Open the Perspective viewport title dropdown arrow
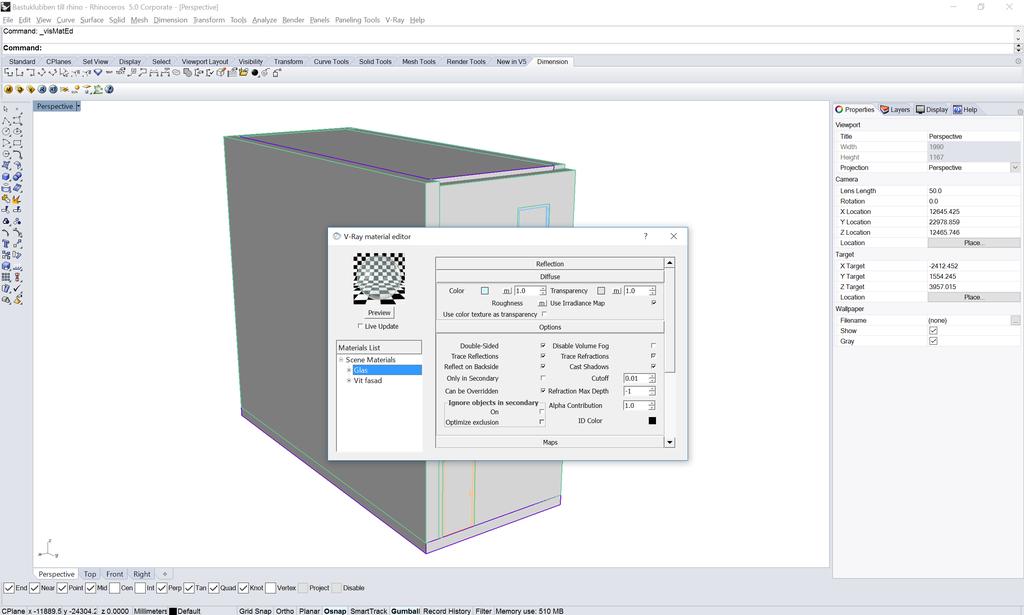 tap(78, 106)
